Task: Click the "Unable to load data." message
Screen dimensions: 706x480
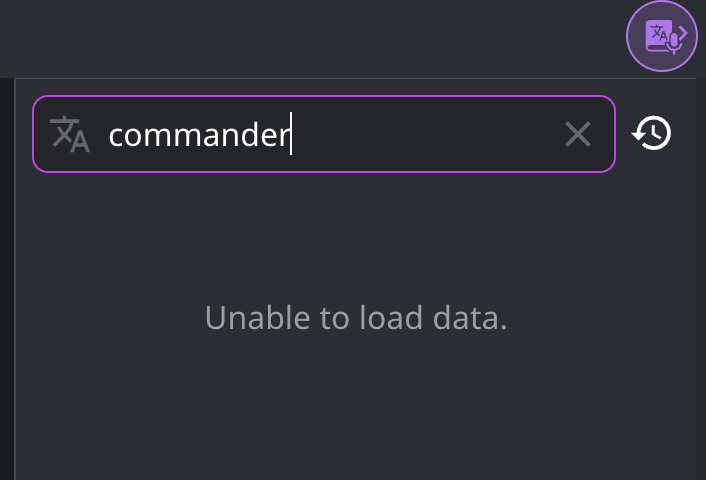Action: pos(356,318)
